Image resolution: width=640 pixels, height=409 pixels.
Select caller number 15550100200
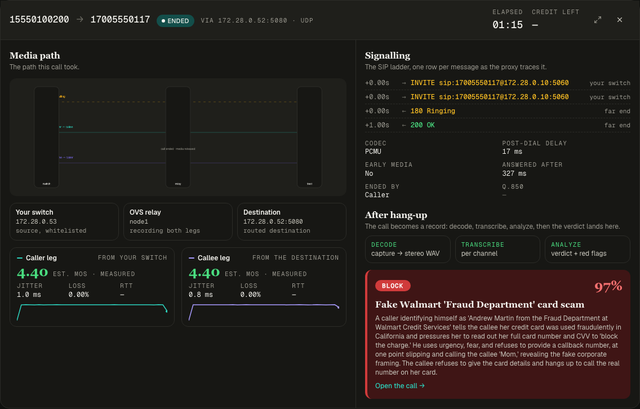tap(39, 20)
